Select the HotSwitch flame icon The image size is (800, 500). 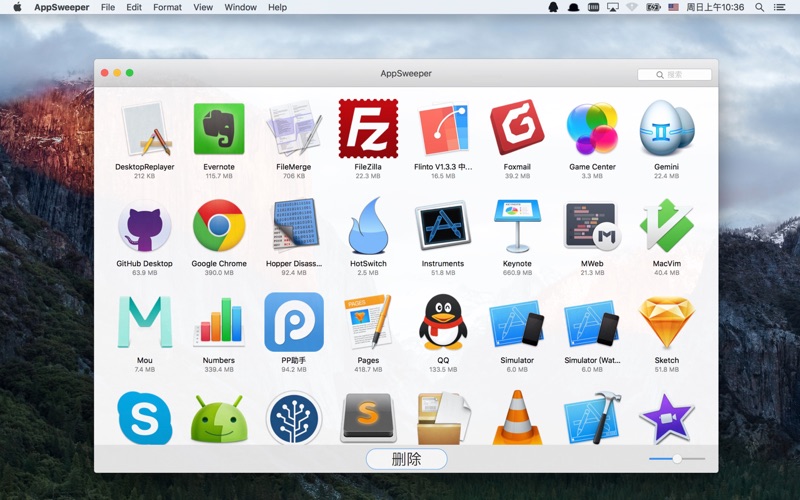368,226
